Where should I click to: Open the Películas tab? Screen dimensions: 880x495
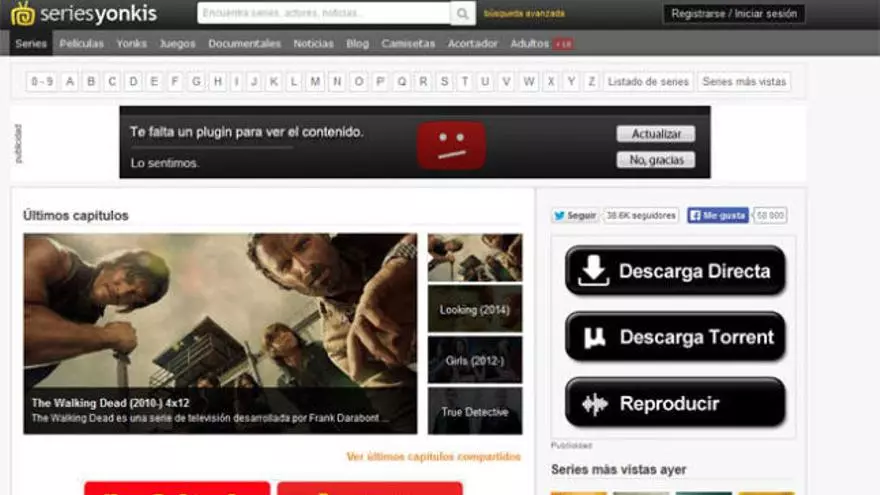[x=81, y=44]
